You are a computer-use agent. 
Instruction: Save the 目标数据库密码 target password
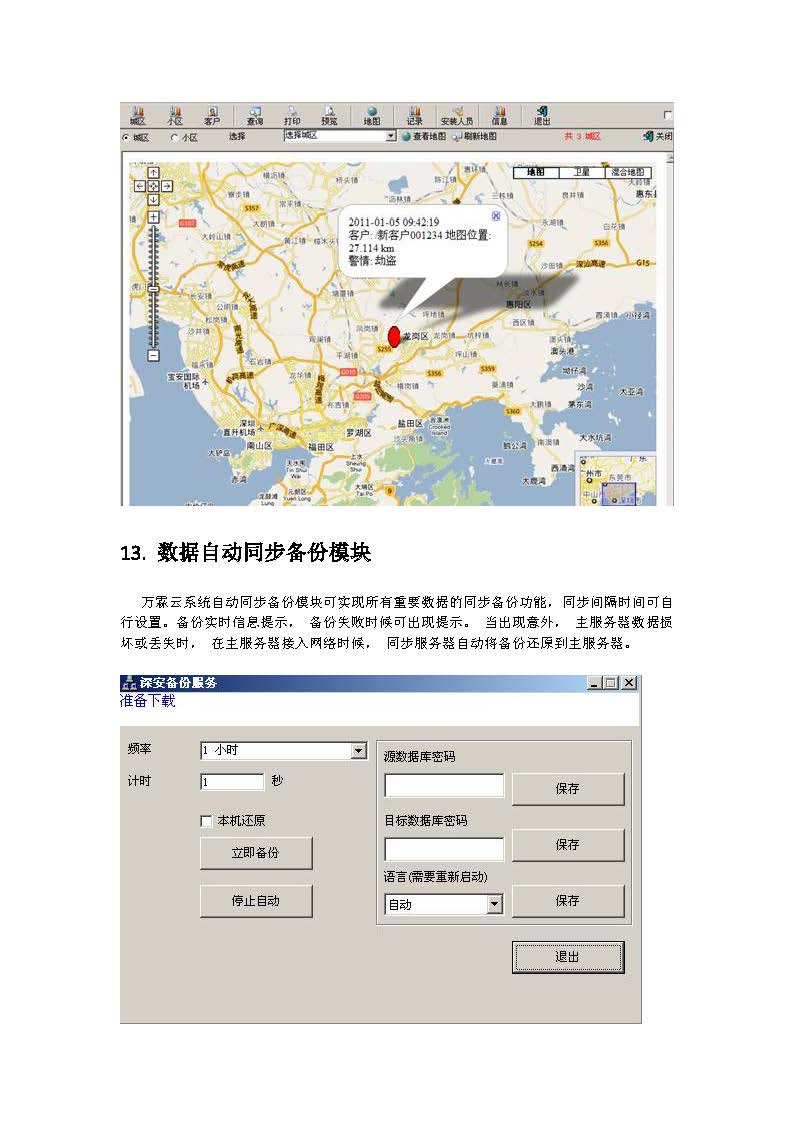568,845
